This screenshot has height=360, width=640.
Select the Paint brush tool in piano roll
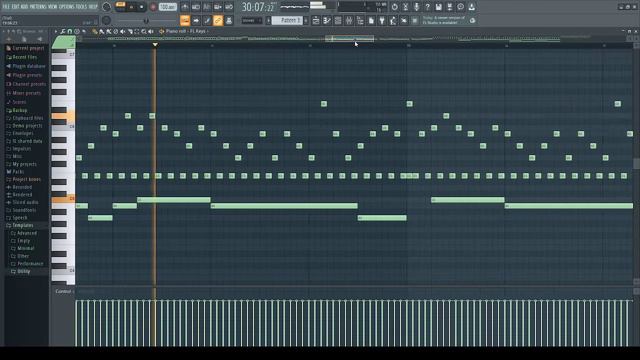(x=102, y=31)
